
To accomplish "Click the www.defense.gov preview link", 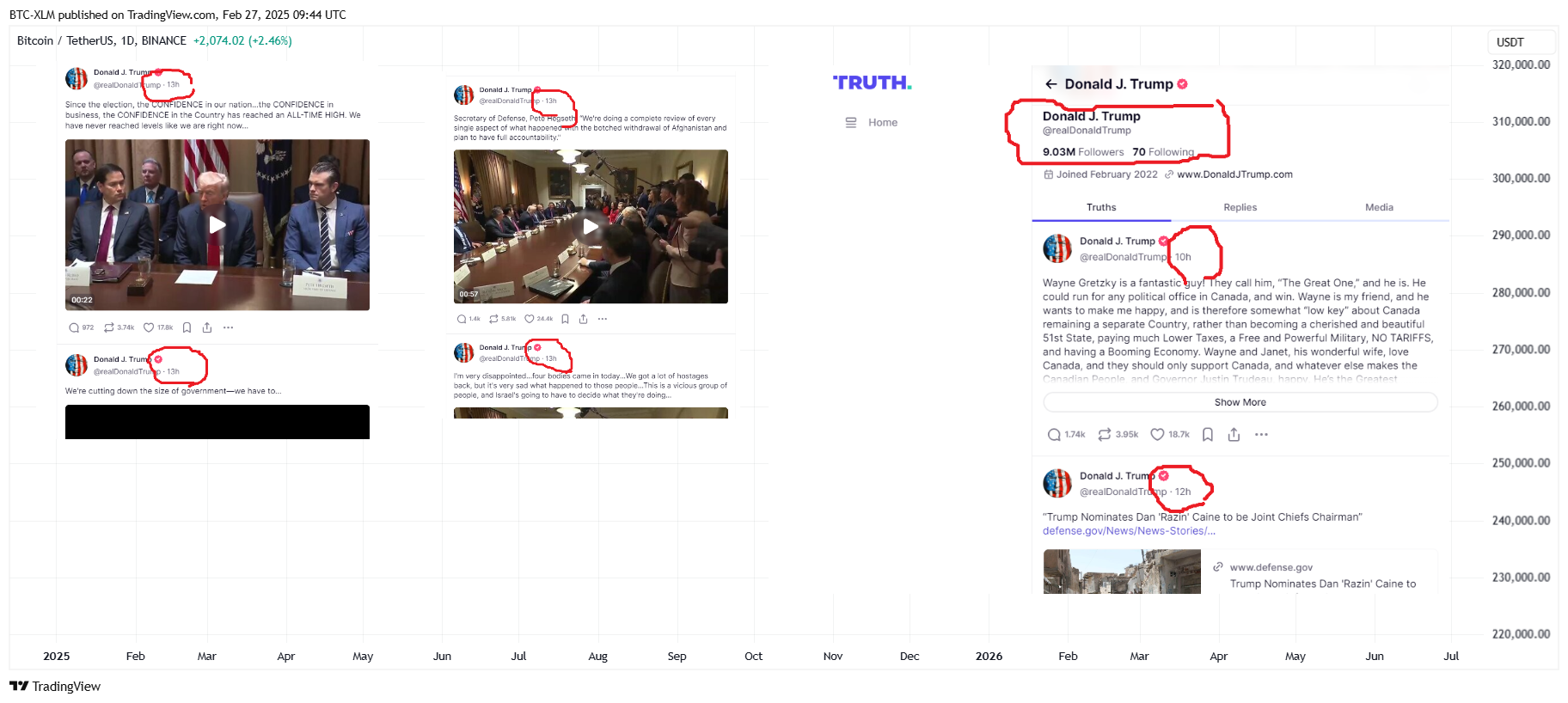I will pos(1271,567).
